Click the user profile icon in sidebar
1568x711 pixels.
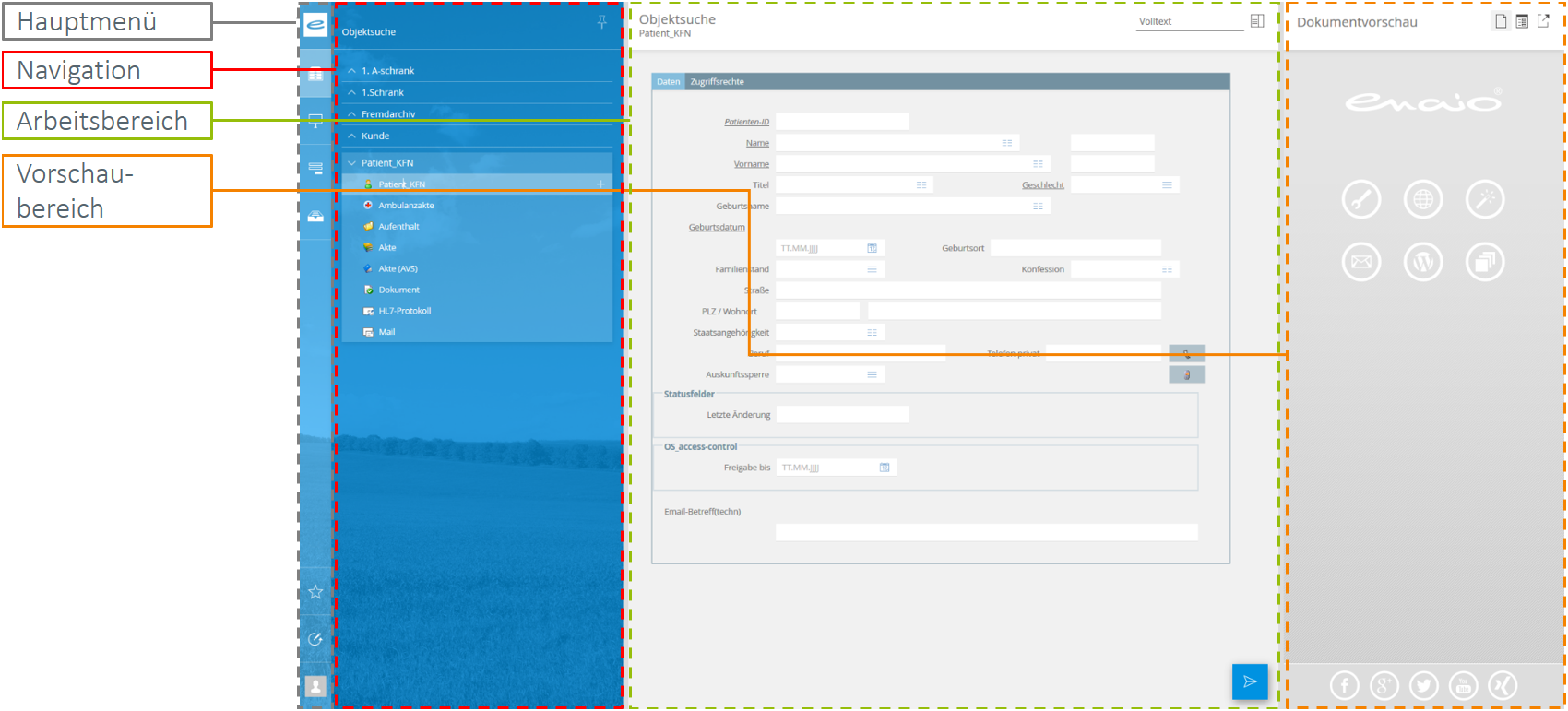pyautogui.click(x=315, y=686)
